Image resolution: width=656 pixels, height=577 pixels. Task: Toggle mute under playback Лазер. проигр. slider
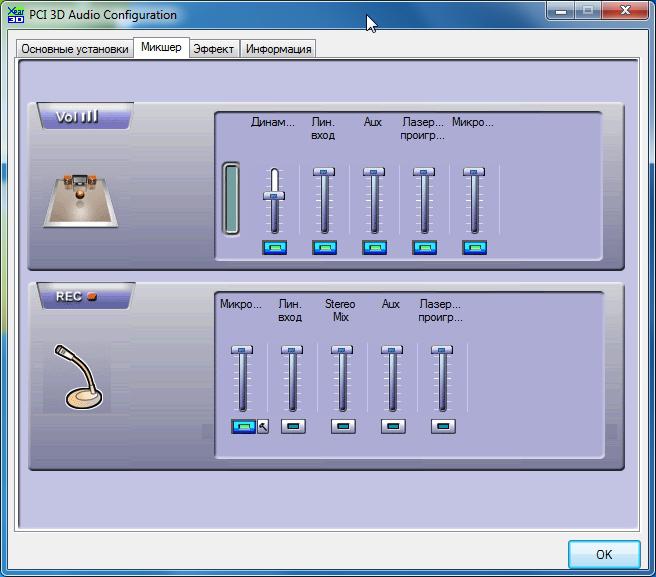pos(425,248)
